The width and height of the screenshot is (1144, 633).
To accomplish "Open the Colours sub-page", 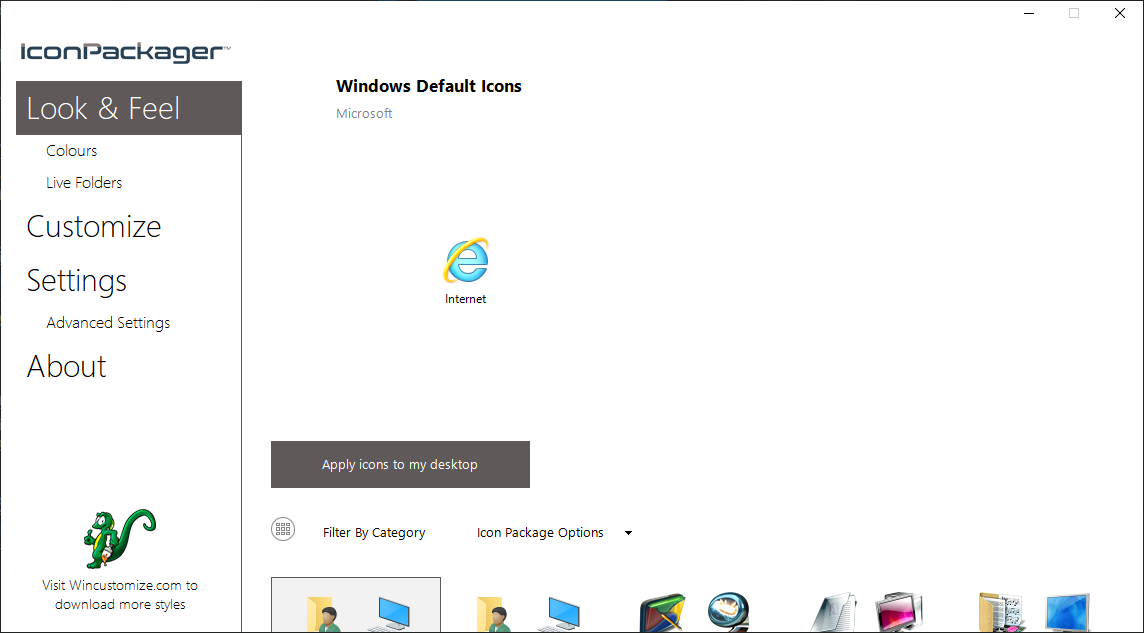I will coord(72,151).
